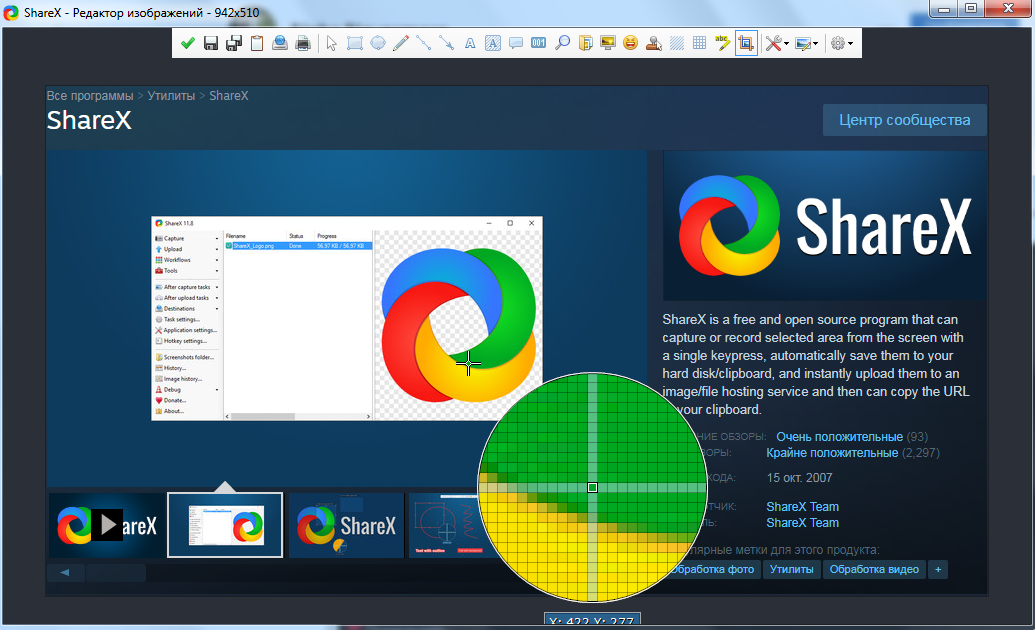Select the ShareX logo third thumbnail
The height and width of the screenshot is (630, 1035).
tap(346, 525)
